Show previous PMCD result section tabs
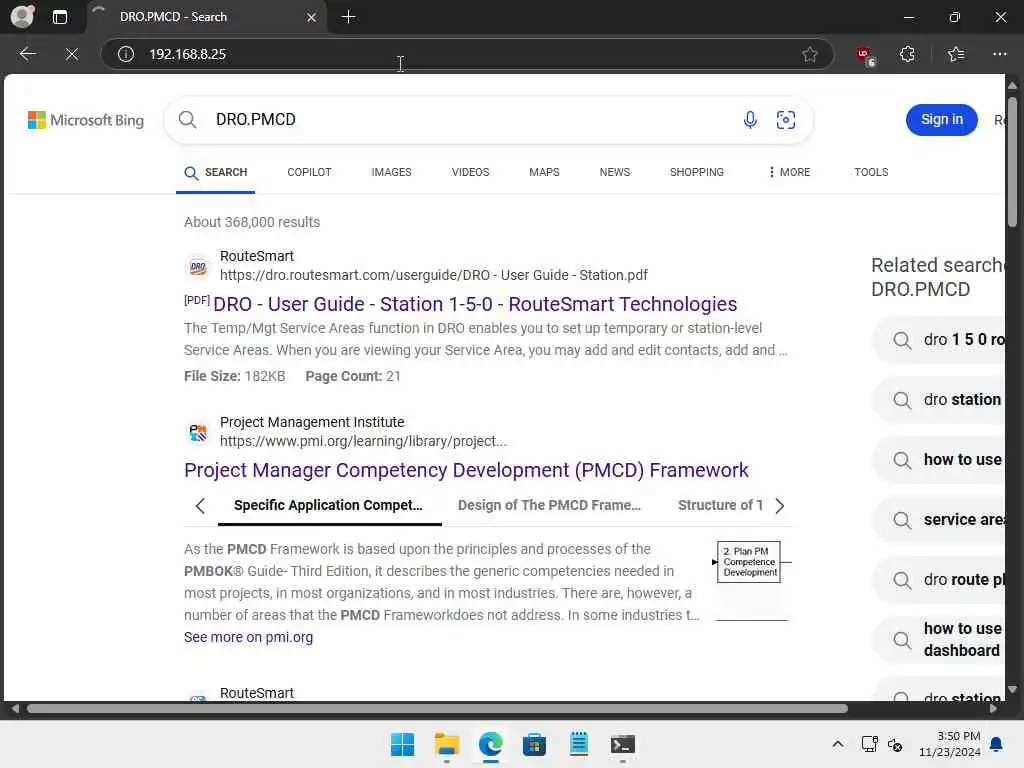The image size is (1024, 768). pyautogui.click(x=200, y=505)
